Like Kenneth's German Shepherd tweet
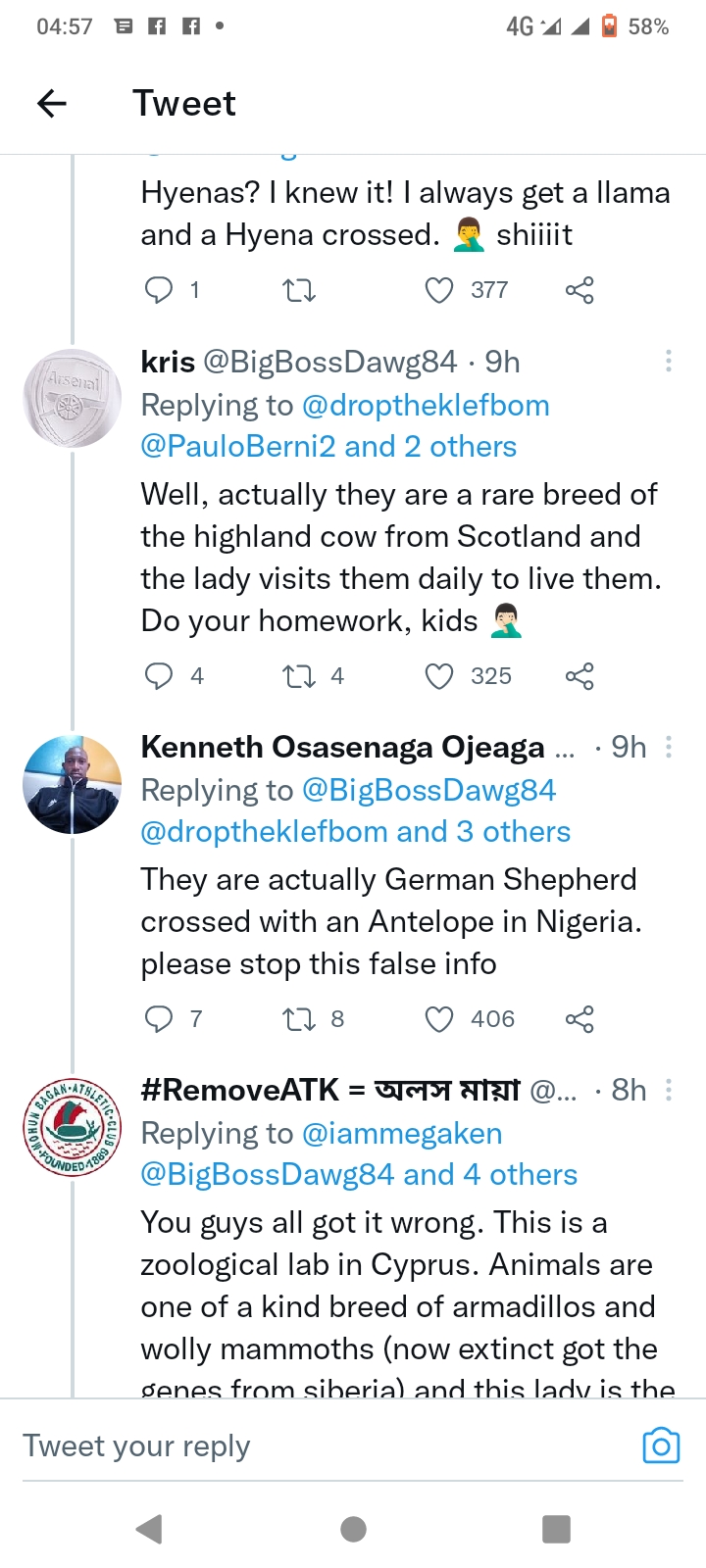706x1568 pixels. (x=439, y=1019)
